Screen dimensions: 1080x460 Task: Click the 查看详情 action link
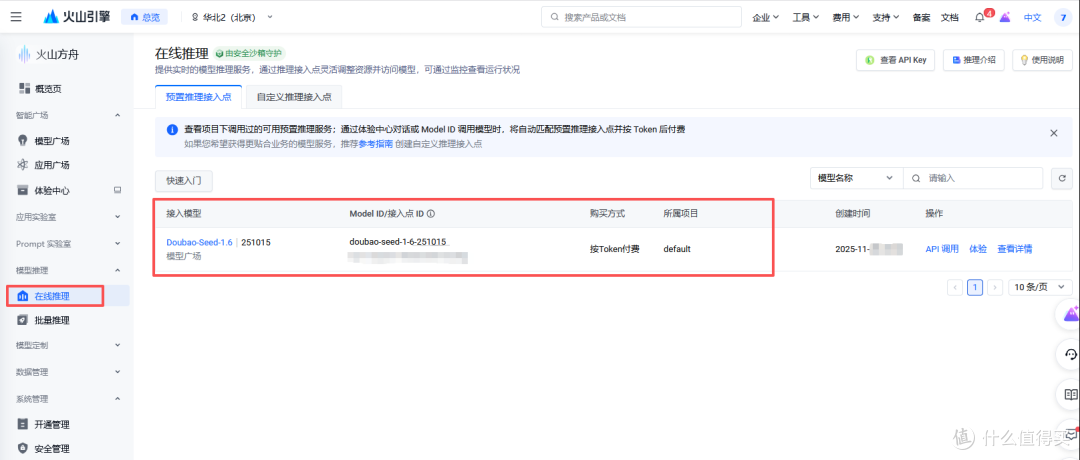point(1015,249)
